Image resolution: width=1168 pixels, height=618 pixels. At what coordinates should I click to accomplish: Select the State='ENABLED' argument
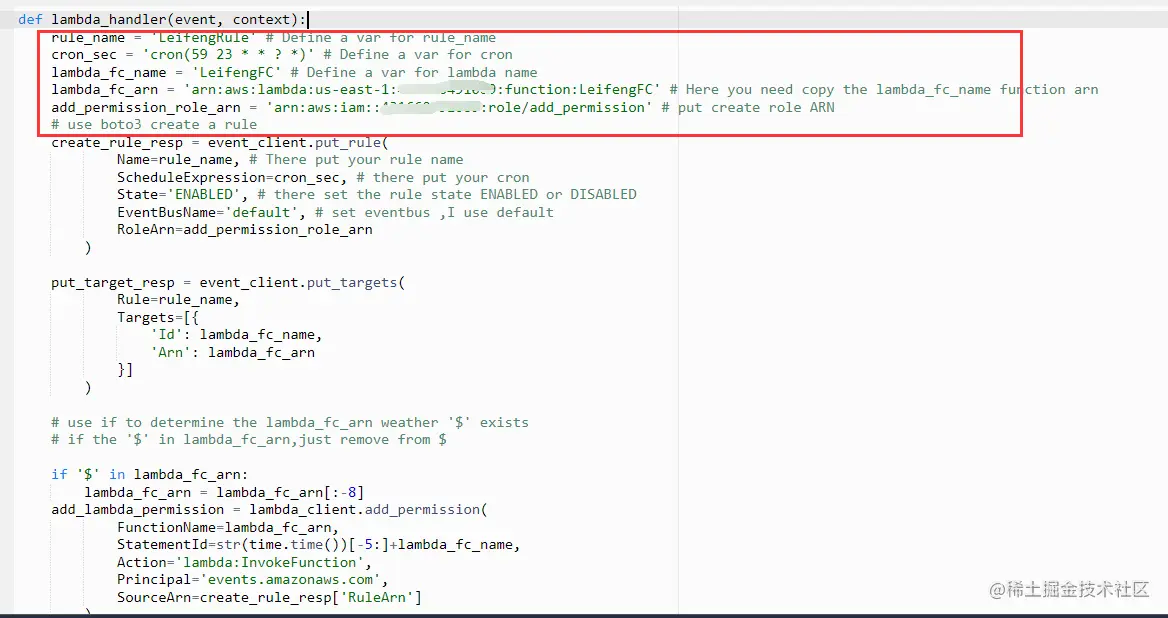pos(179,194)
